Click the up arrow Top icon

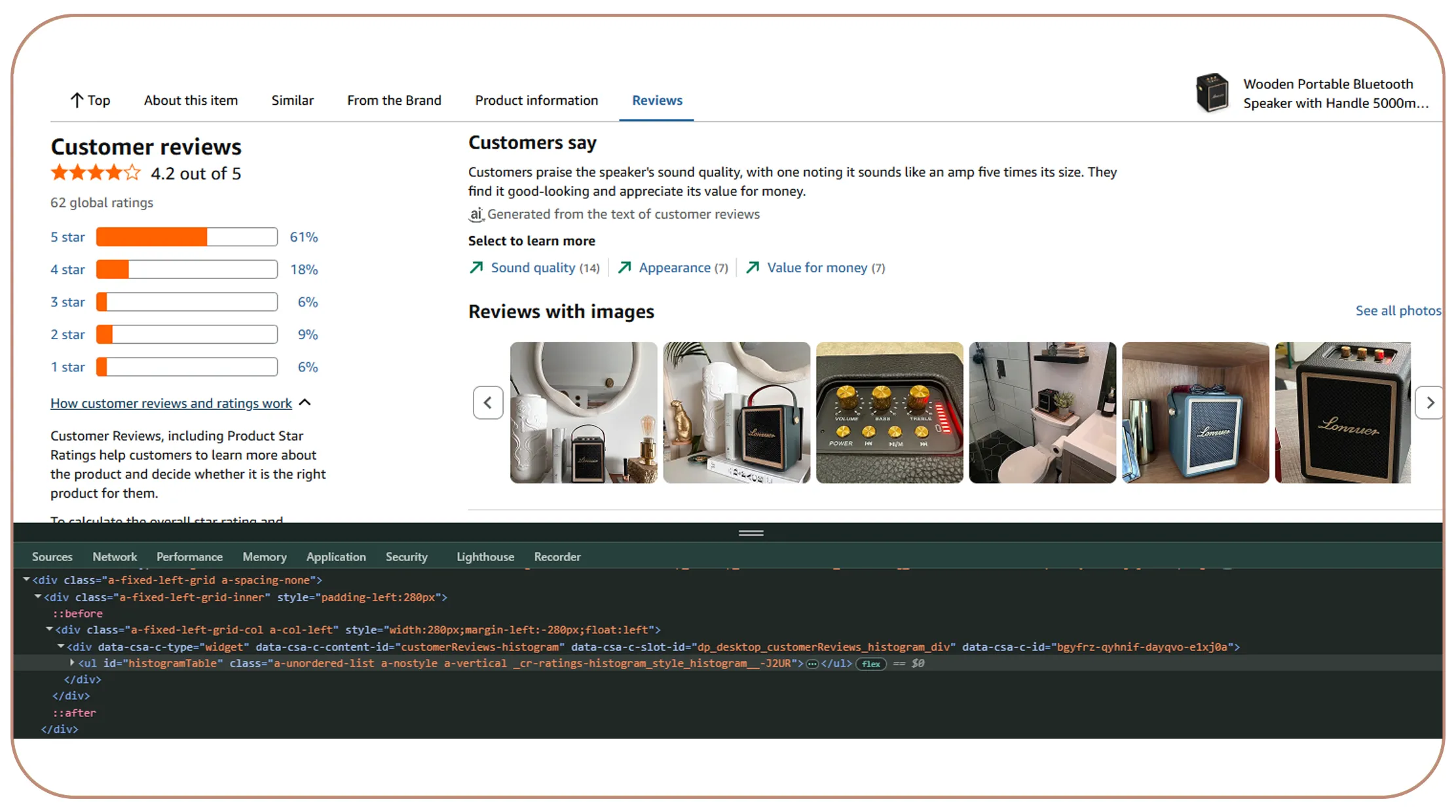point(77,100)
